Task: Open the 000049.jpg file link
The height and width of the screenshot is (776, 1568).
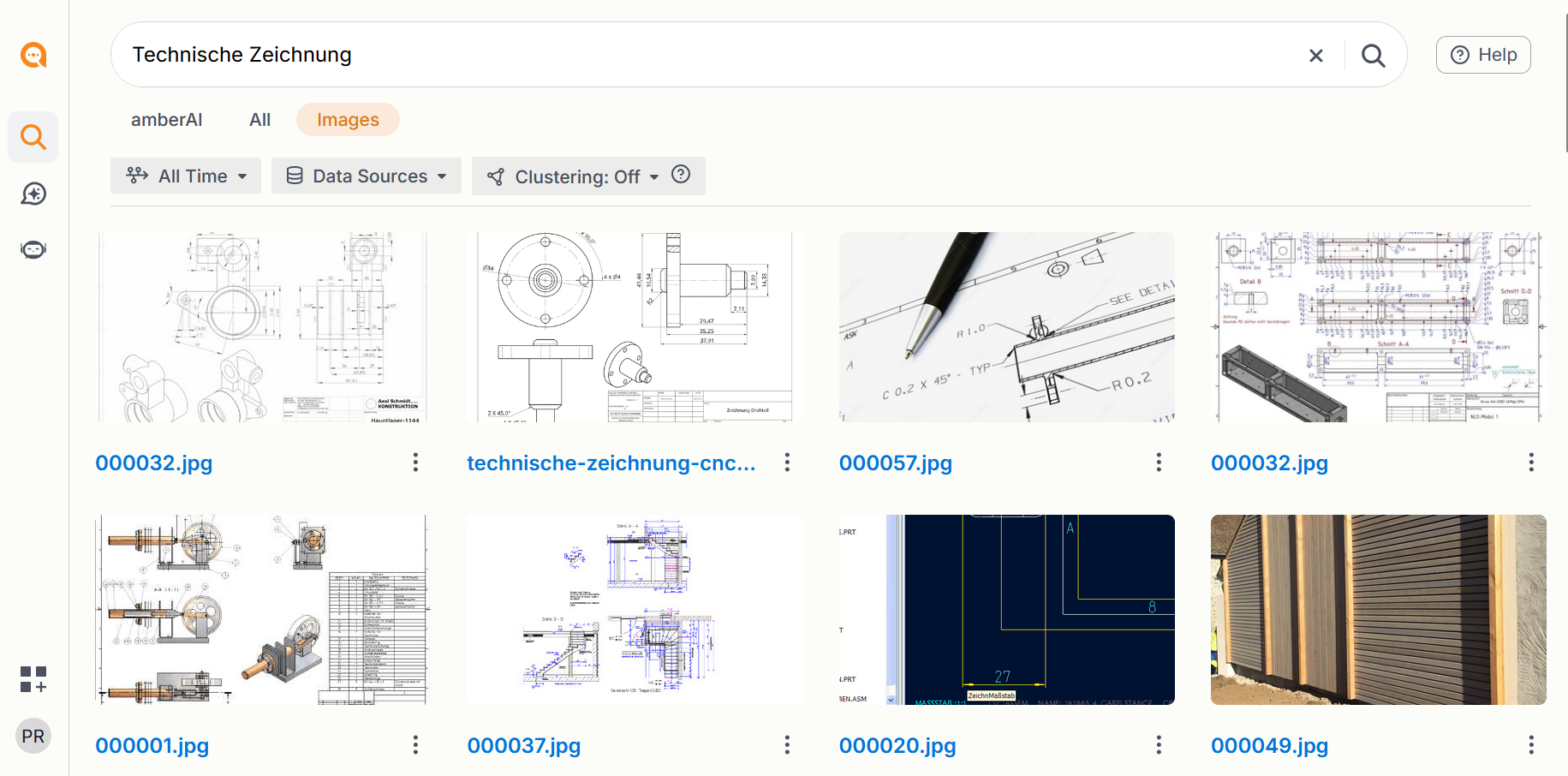Action: (1270, 746)
